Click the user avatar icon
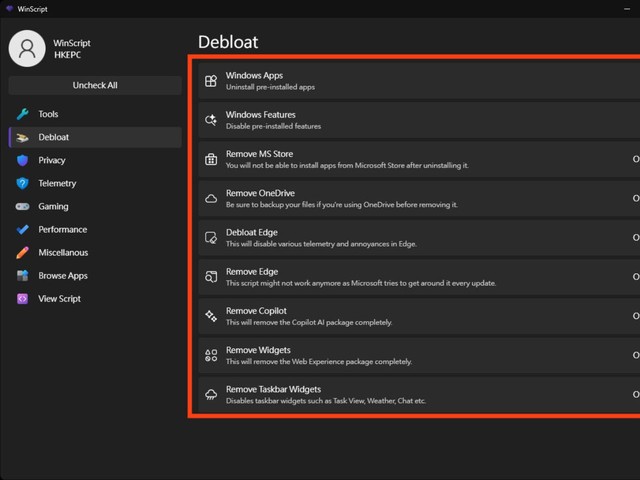The image size is (640, 480). click(27, 48)
